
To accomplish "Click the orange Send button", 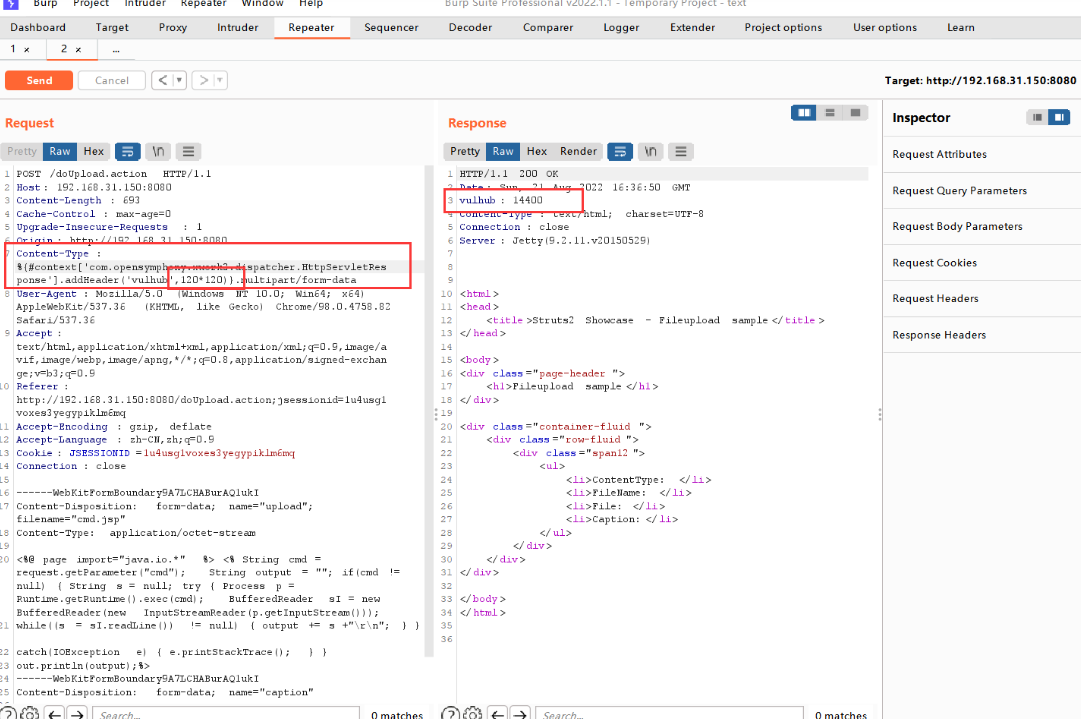I will [x=39, y=80].
